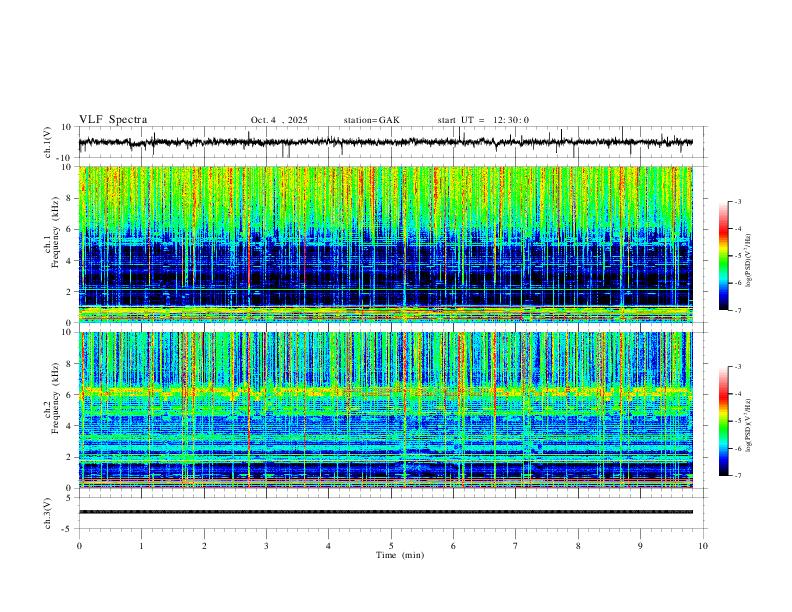The height and width of the screenshot is (612, 792).
Task: Click the 'VLF Spectra' title text
Action: click(113, 120)
